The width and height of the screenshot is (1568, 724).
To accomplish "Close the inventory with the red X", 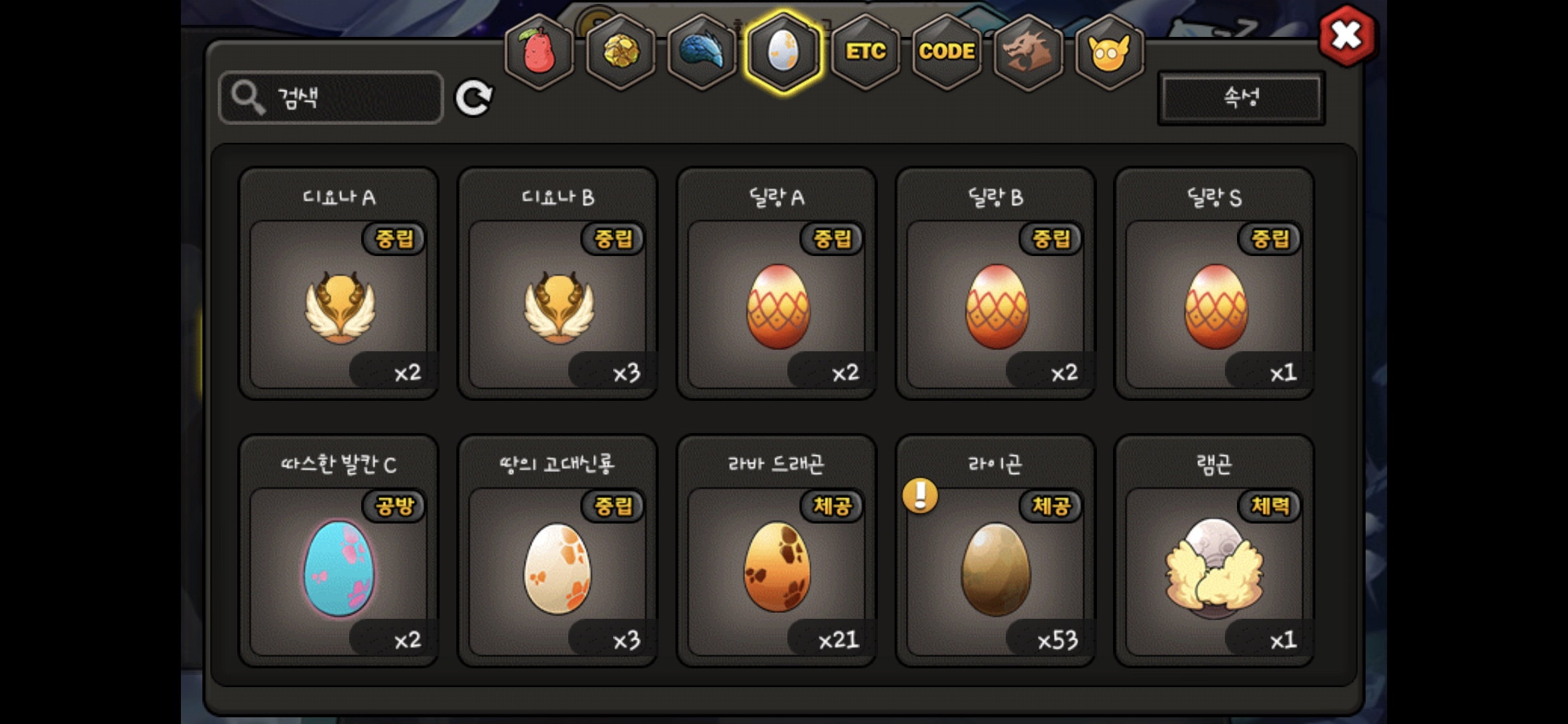I will [1347, 36].
